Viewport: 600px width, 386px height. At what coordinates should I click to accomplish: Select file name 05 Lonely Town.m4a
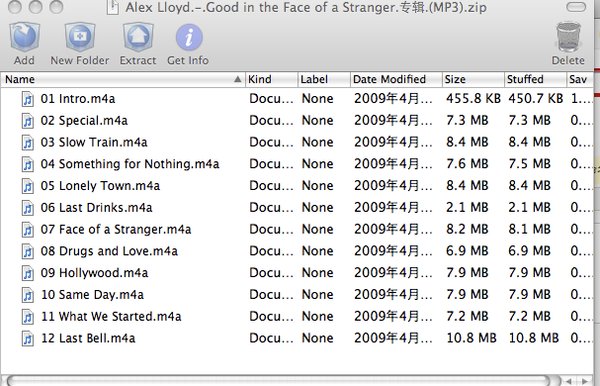coord(100,186)
